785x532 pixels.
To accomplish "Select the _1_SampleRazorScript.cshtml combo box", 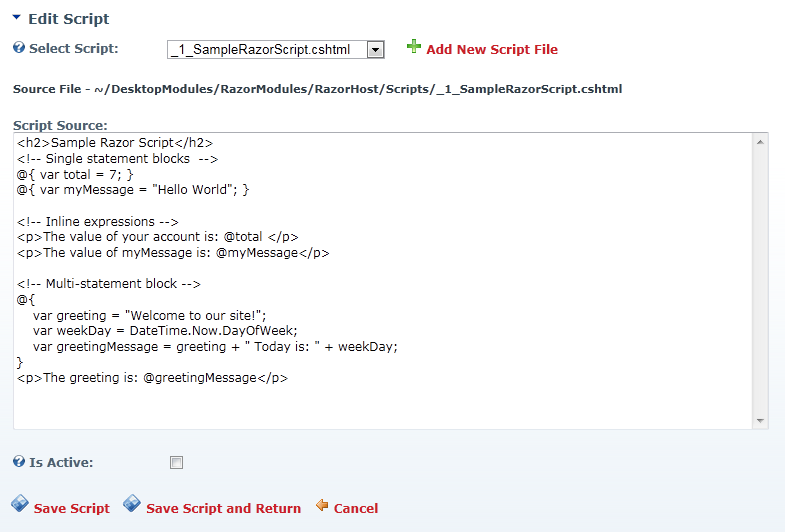I will pos(275,50).
